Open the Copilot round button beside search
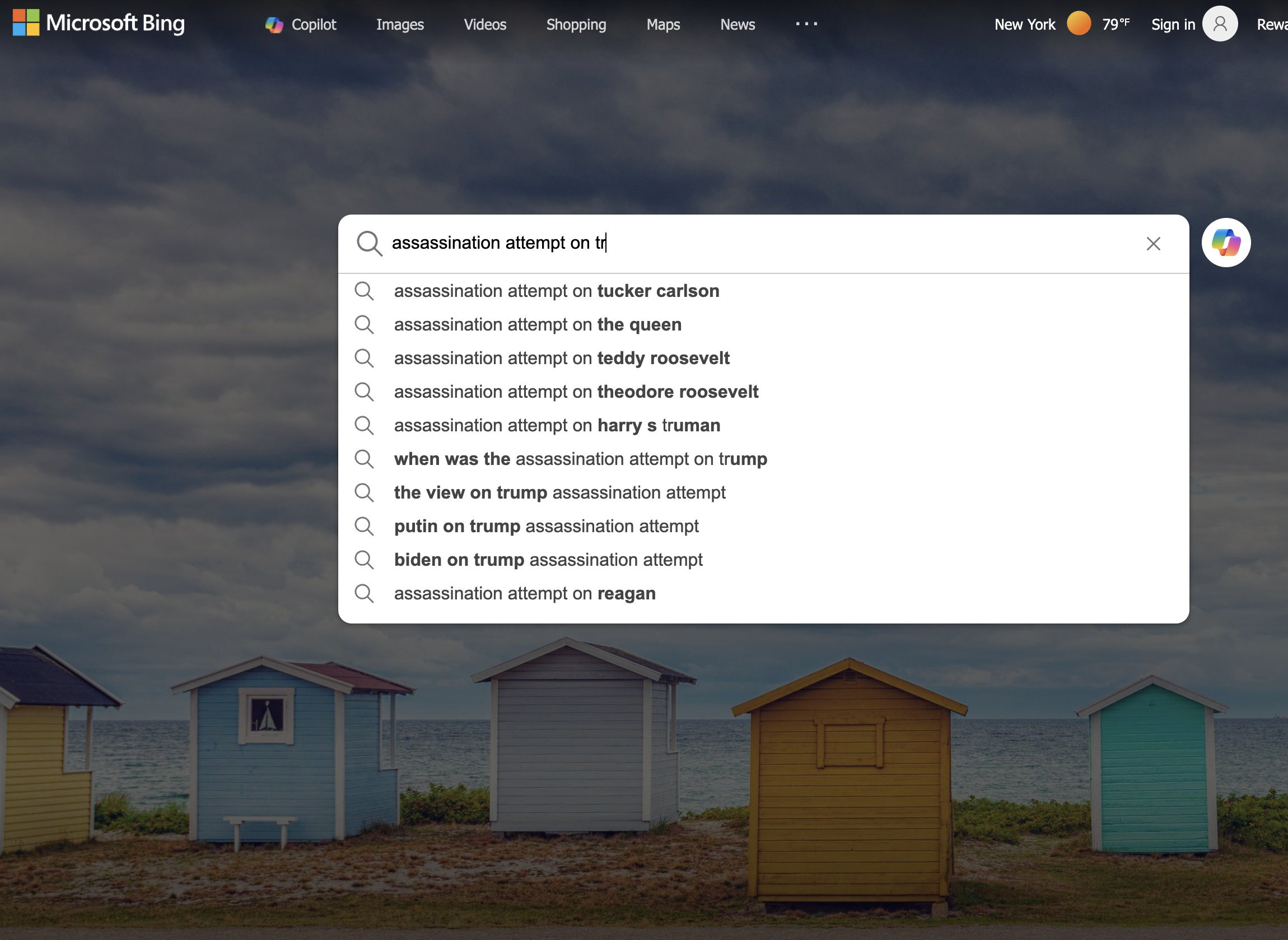 (x=1226, y=243)
